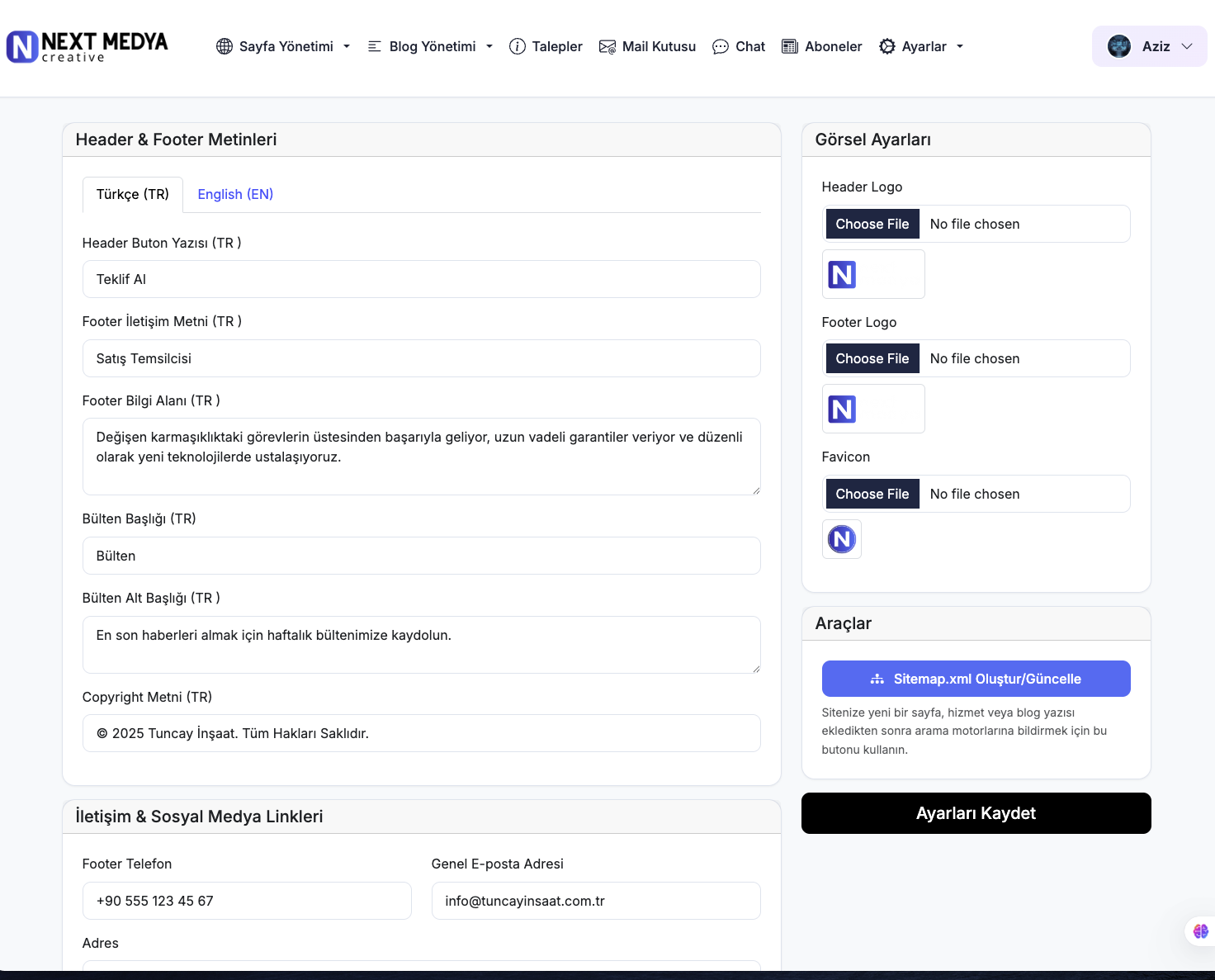Click the floating brain icon at right edge
Viewport: 1215px width, 980px height.
(x=1200, y=931)
